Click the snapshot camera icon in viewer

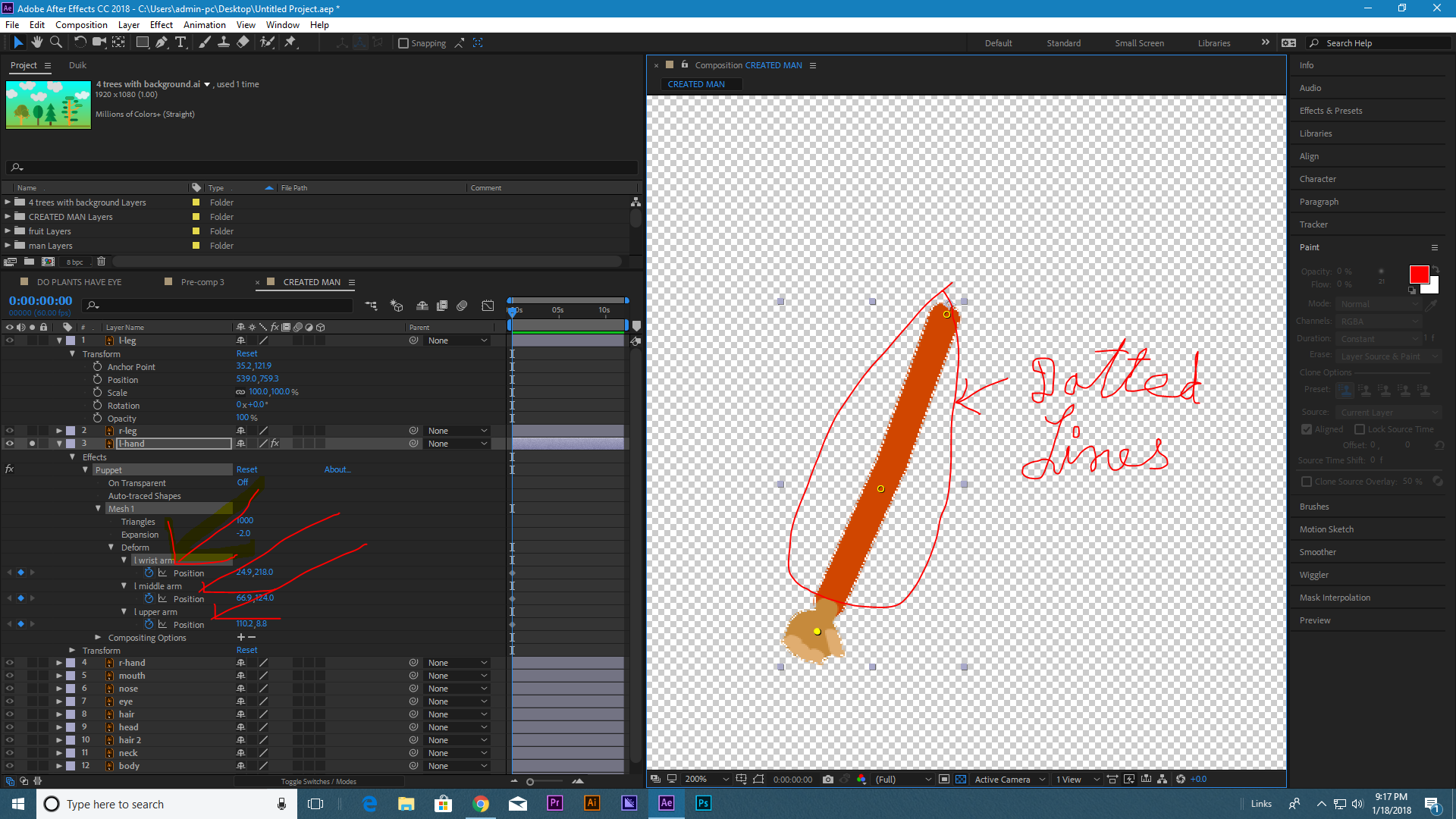828,779
